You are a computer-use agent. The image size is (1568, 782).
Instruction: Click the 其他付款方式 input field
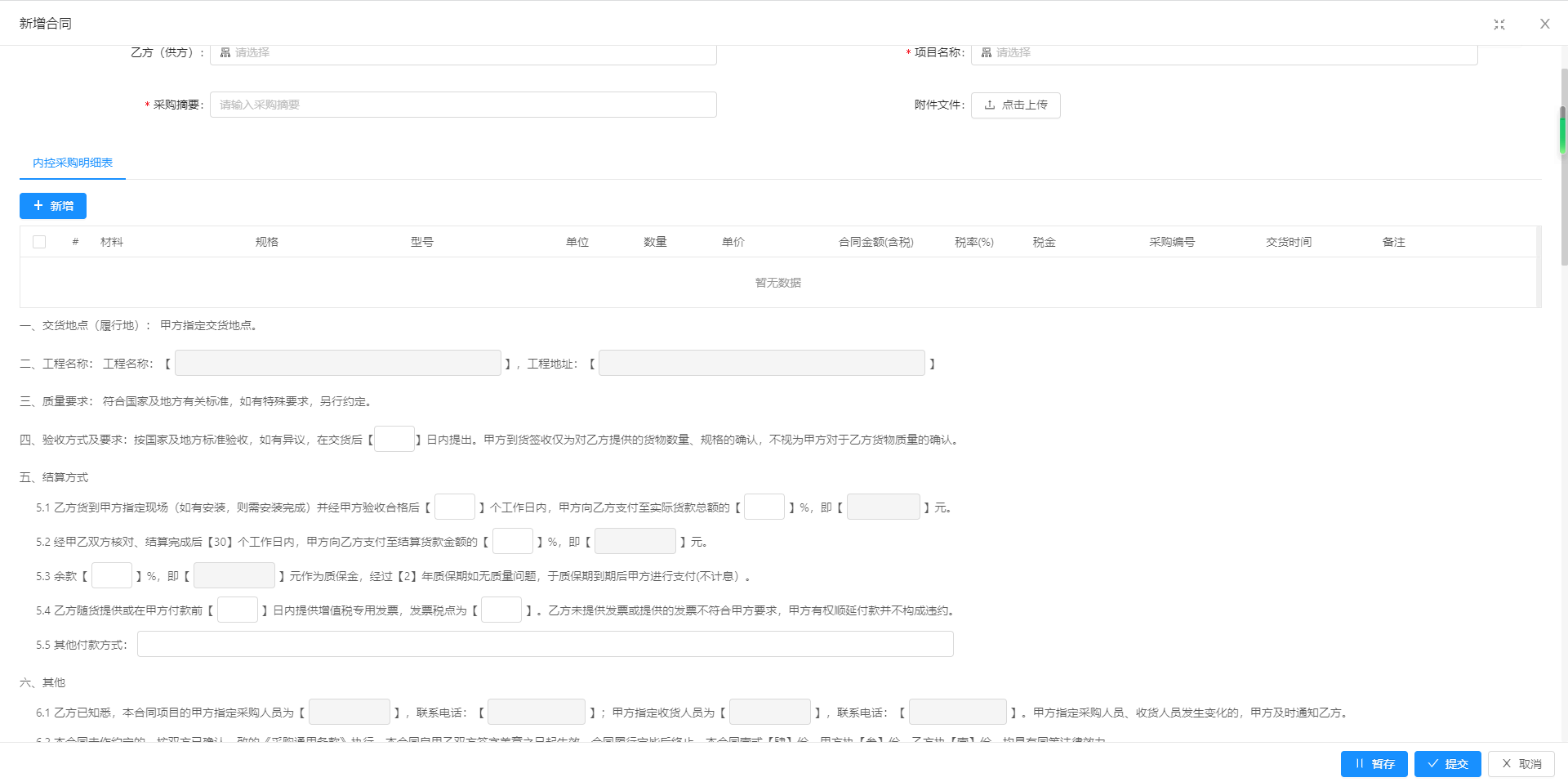pyautogui.click(x=546, y=644)
